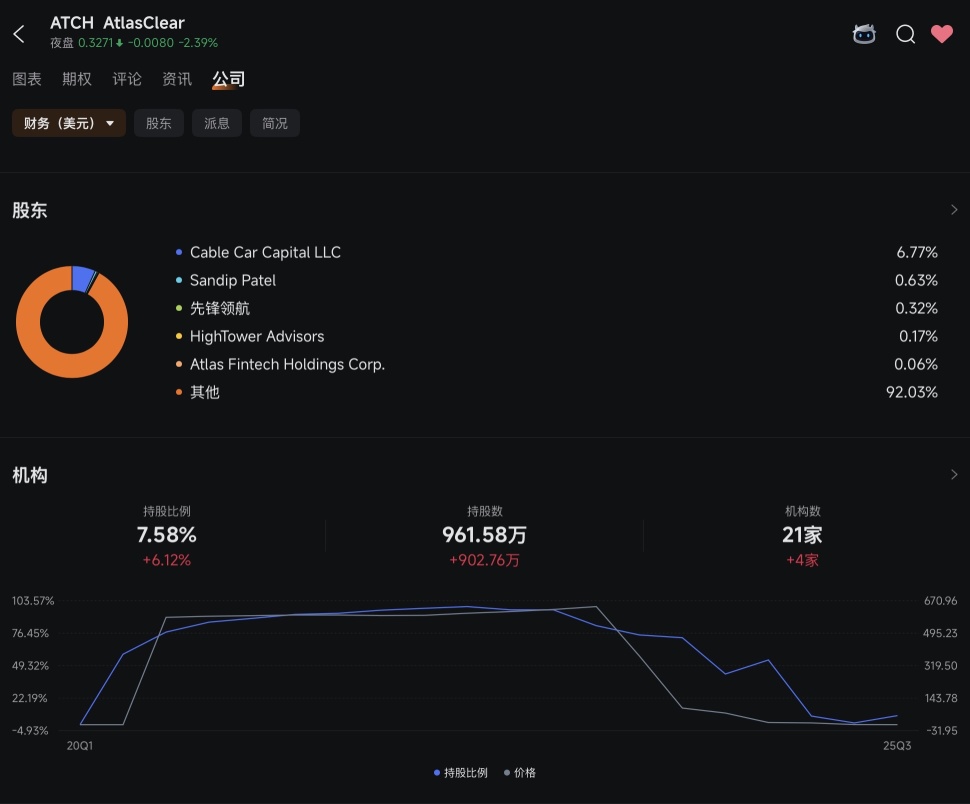This screenshot has width=970, height=804.
Task: Open Atlas Fintech Holdings Corp. entry
Action: [287, 364]
